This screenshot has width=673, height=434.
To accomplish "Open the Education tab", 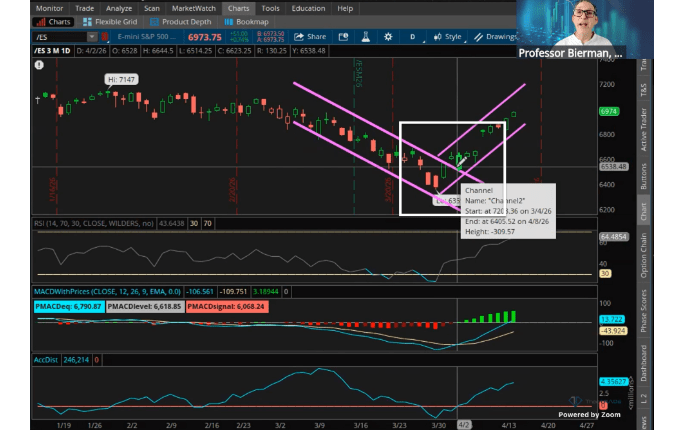I will pos(308,8).
